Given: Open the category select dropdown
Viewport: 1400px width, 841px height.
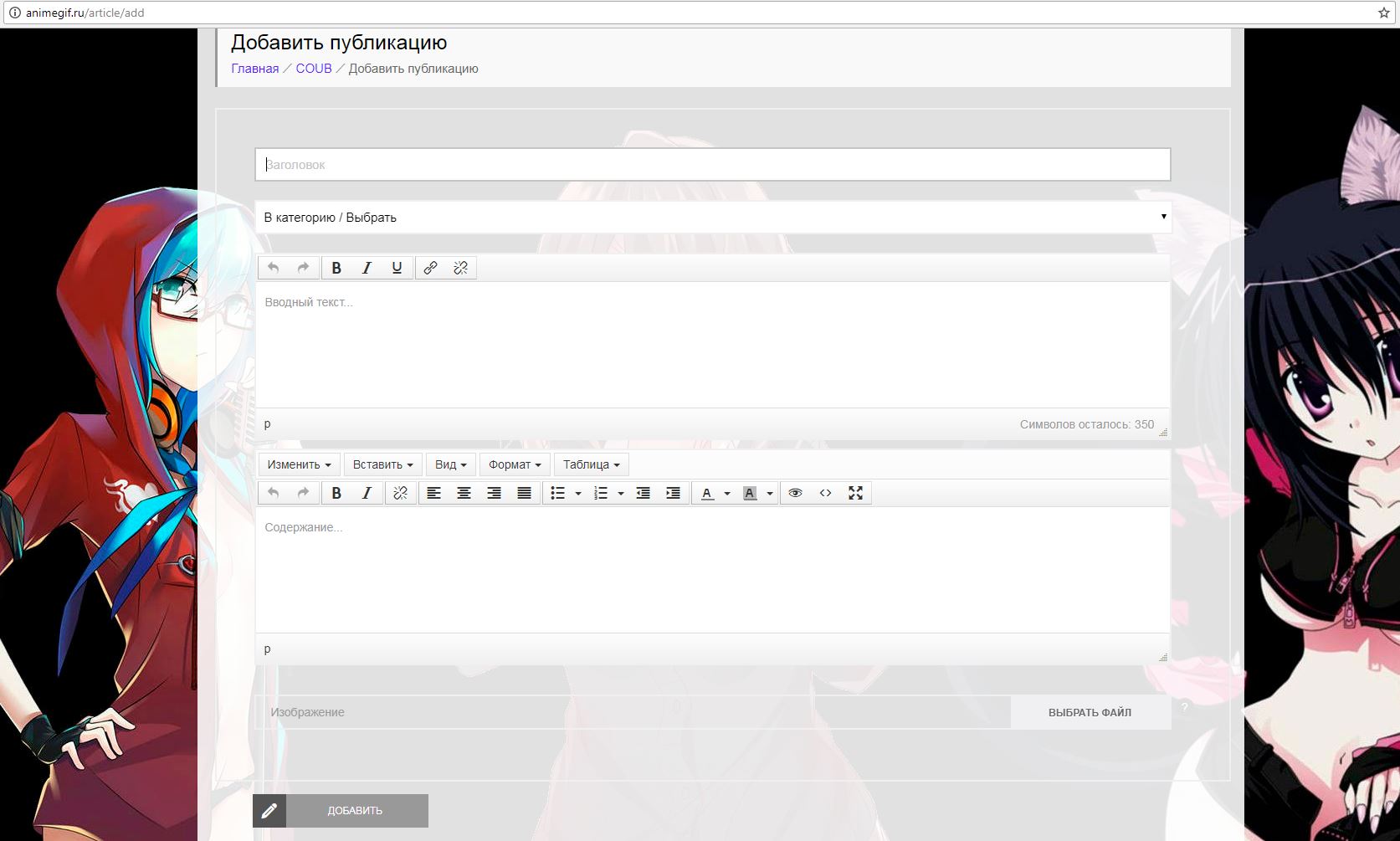Looking at the screenshot, I should click(713, 217).
